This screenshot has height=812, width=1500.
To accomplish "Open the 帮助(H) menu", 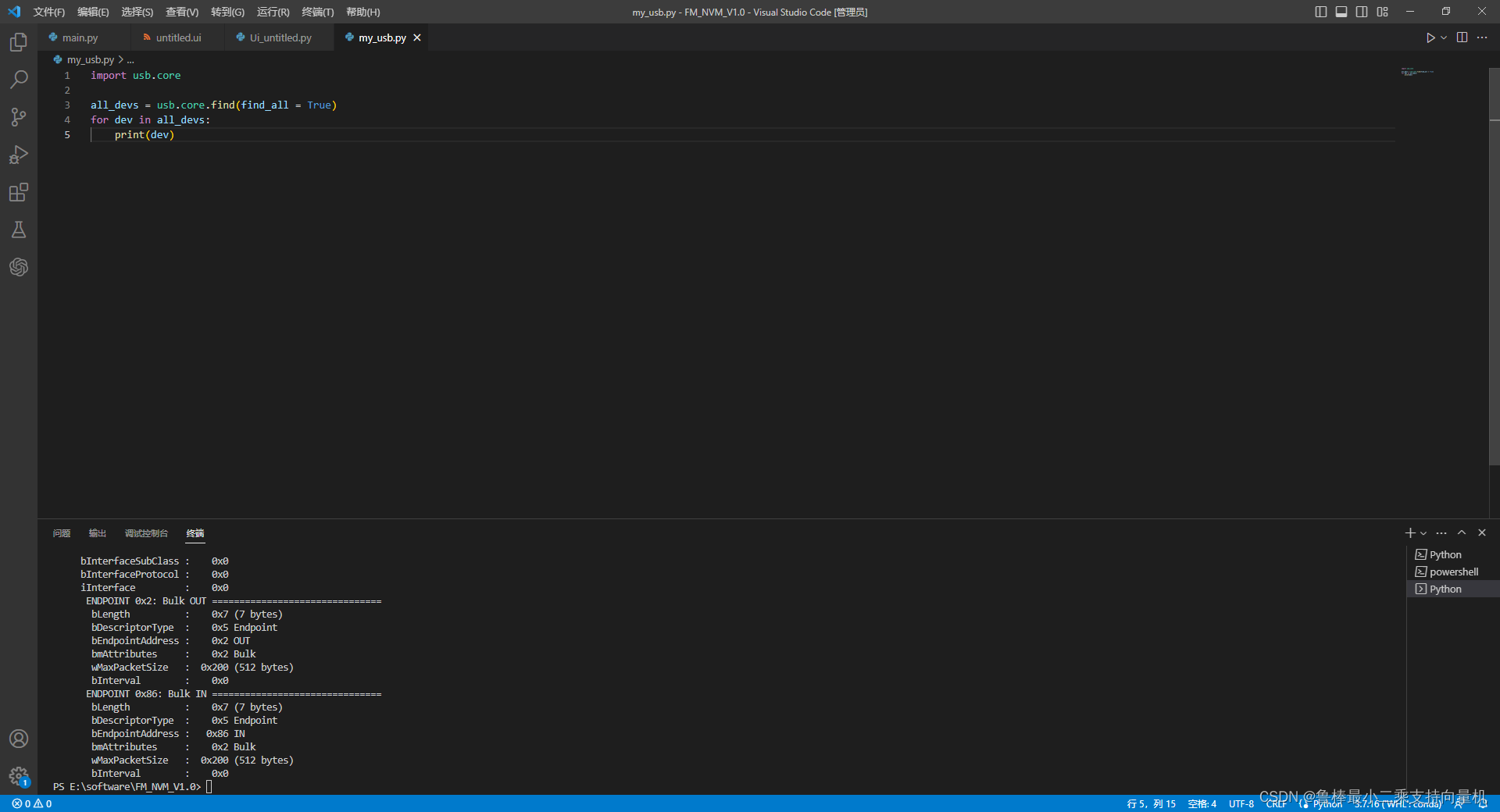I will point(363,12).
